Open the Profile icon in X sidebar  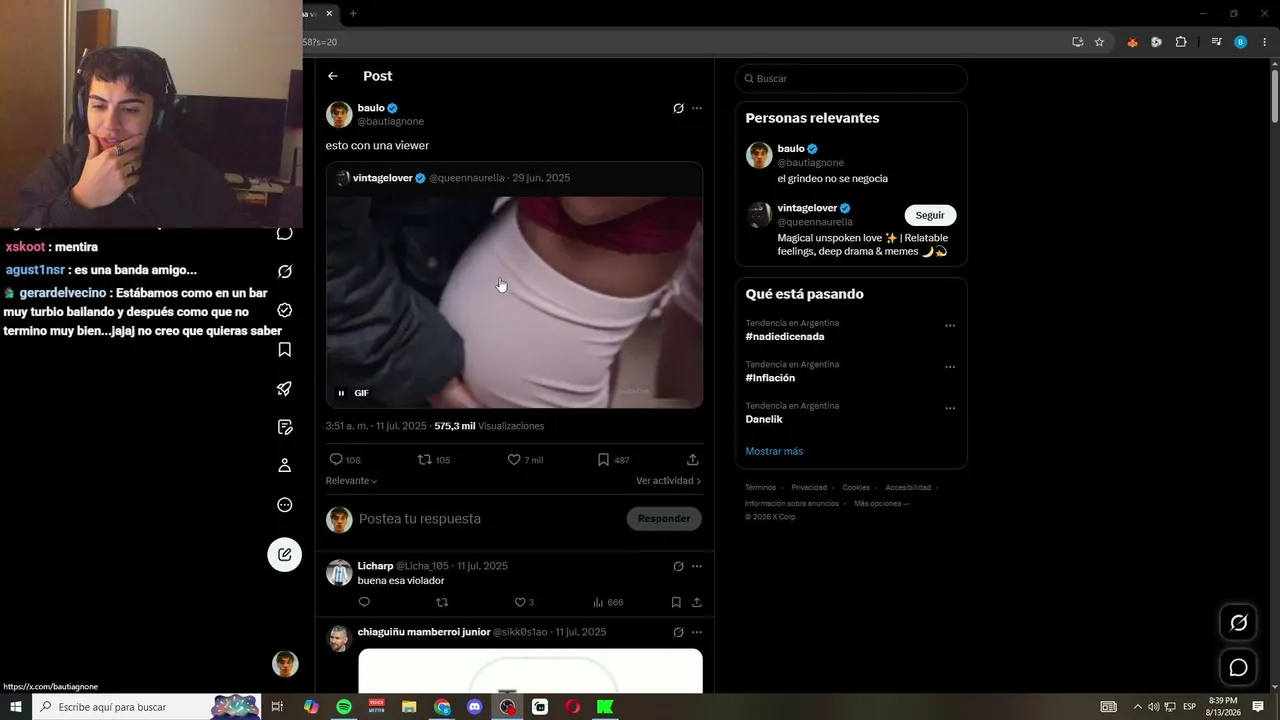285,465
